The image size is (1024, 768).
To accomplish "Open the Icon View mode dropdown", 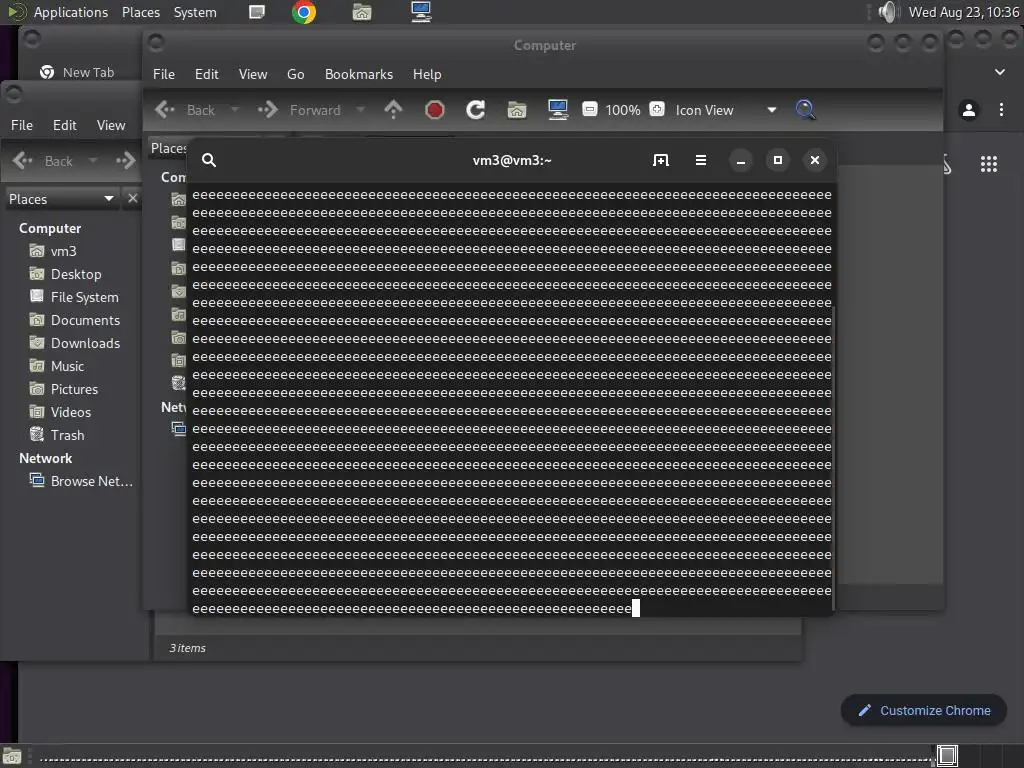I will click(x=726, y=110).
